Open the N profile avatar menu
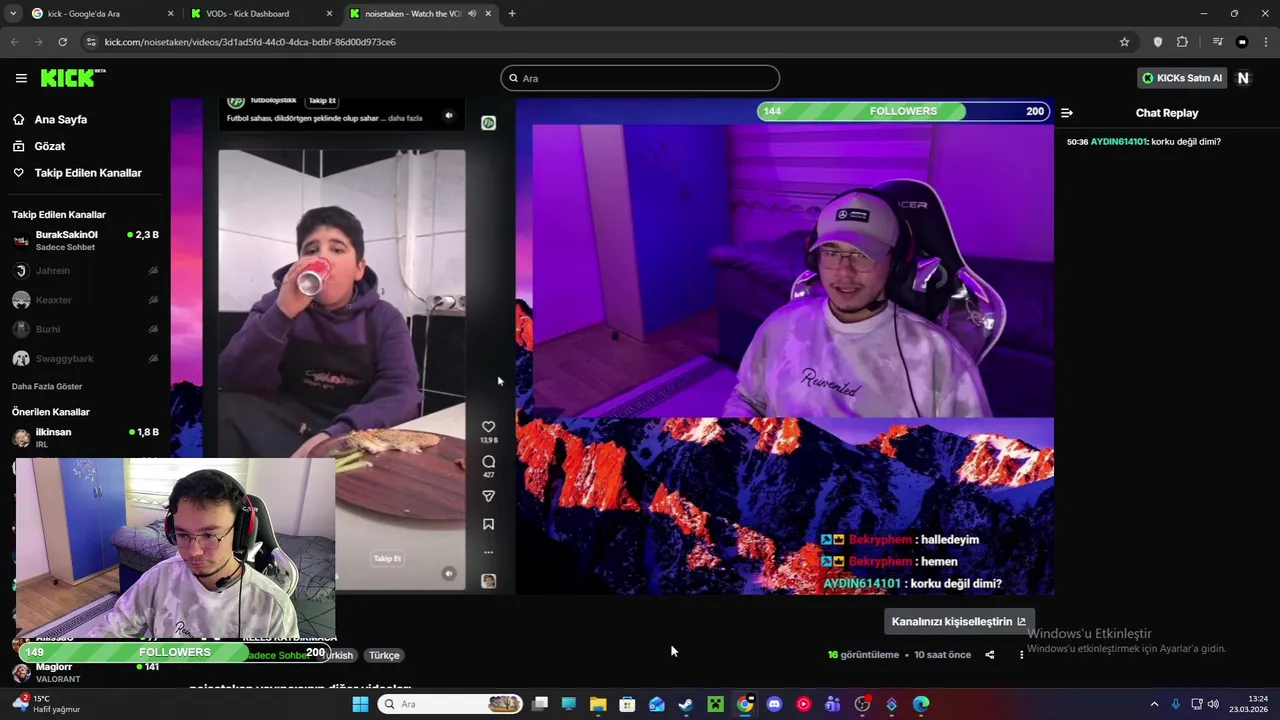Screen dimensions: 1280x720 coord(1243,78)
